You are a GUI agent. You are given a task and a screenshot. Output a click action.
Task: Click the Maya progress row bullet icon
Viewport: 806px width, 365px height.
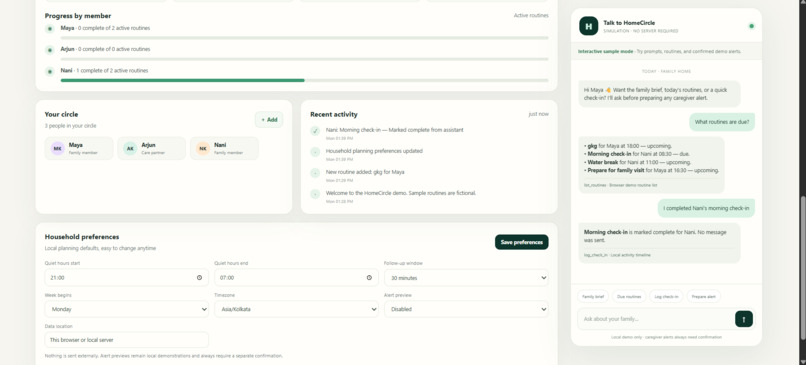coord(50,29)
